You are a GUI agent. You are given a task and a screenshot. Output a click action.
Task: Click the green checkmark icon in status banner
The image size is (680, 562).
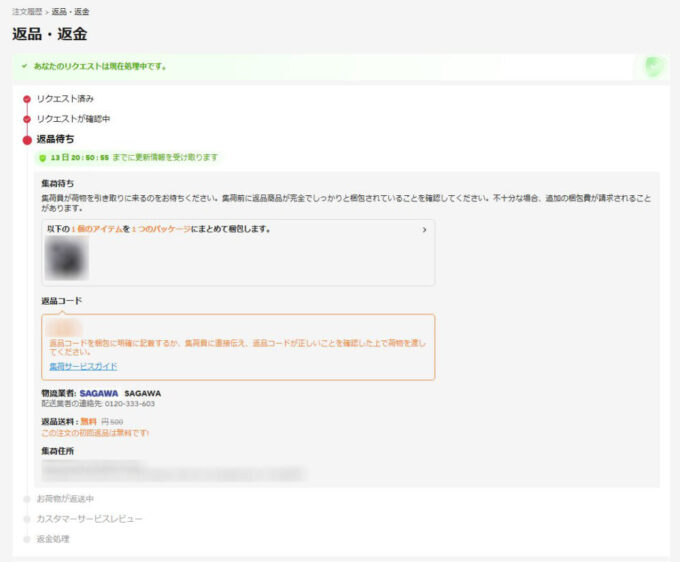pyautogui.click(x=25, y=66)
